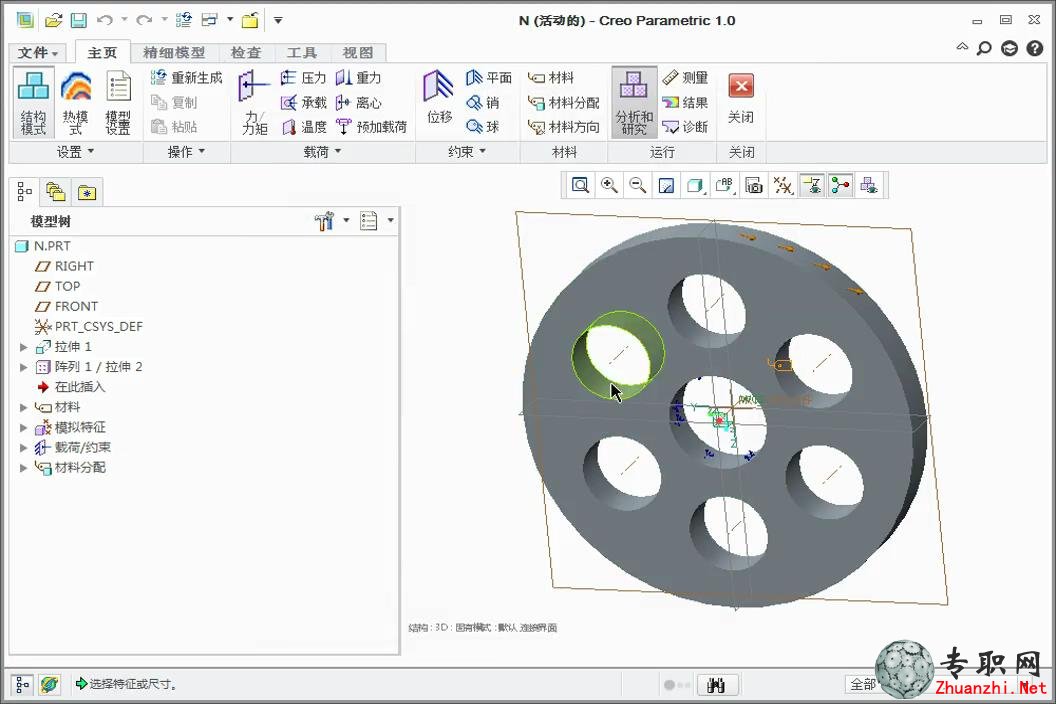Open Material Assignment (材料分配)
1056x704 pixels.
564,102
